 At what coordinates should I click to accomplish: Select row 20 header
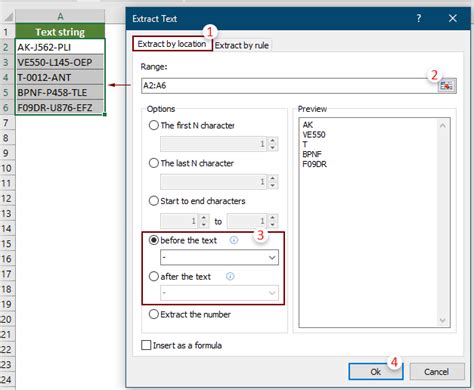(7, 319)
